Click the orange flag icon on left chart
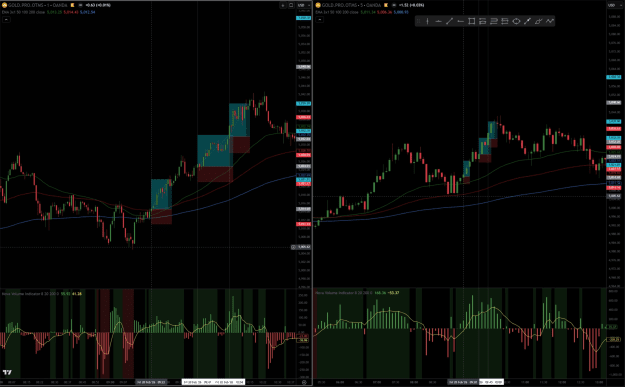This screenshot has width=625, height=387. tap(73, 5)
